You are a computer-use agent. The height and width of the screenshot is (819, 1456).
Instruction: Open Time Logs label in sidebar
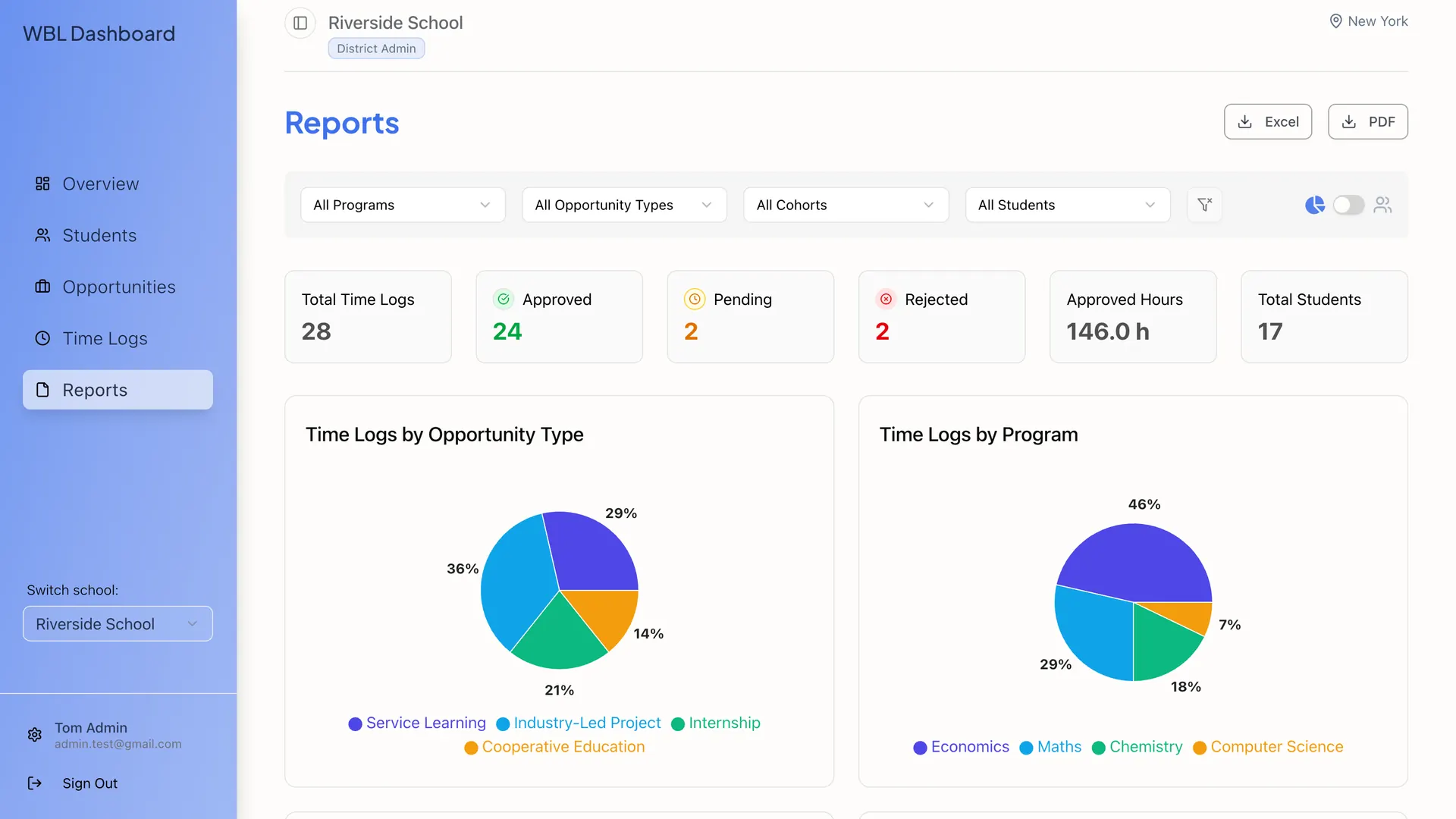105,338
